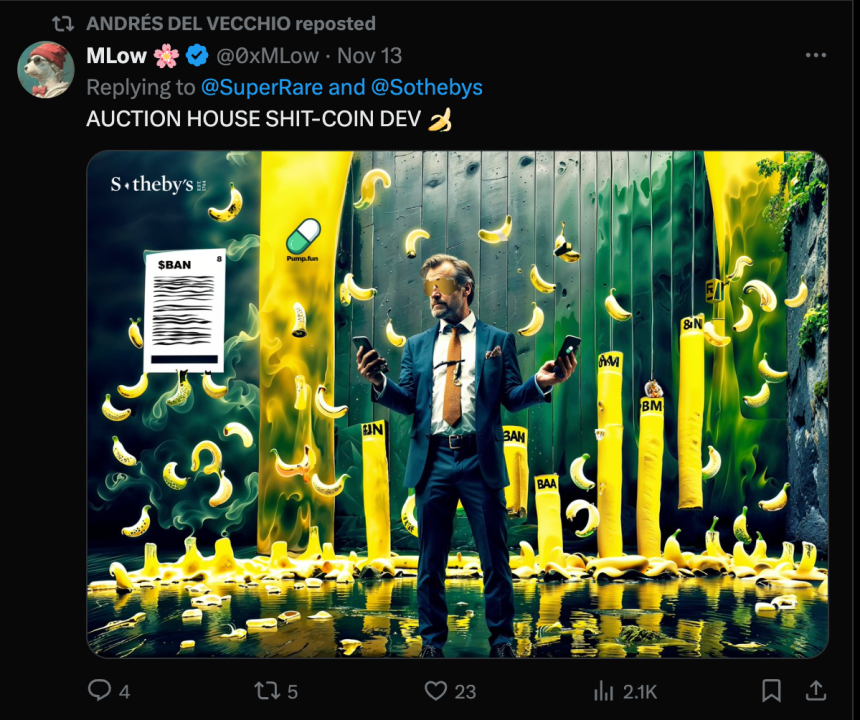This screenshot has width=860, height=720.
Task: Click the repost icon below image
Action: [267, 691]
